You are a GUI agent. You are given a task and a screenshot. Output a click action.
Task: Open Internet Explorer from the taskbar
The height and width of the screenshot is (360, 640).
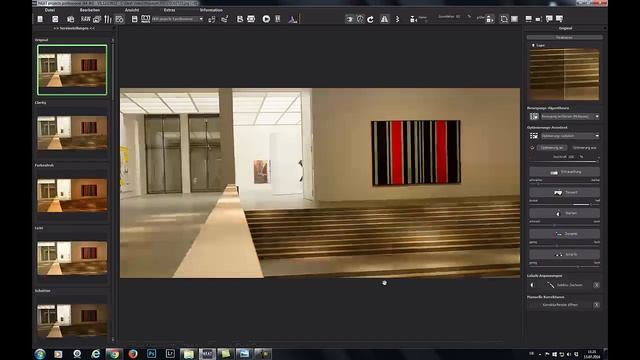click(96, 354)
